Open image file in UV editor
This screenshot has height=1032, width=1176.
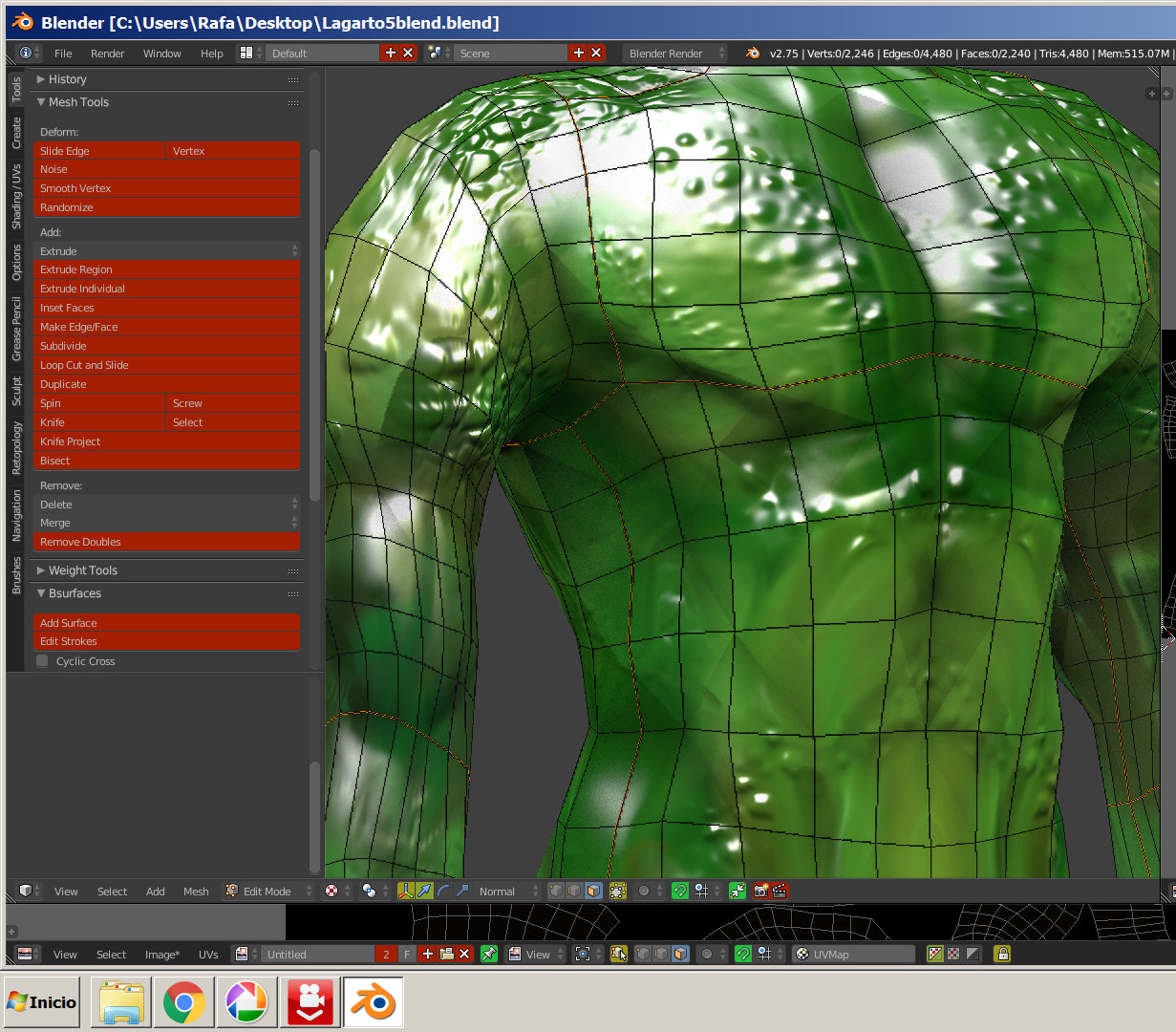coord(446,954)
